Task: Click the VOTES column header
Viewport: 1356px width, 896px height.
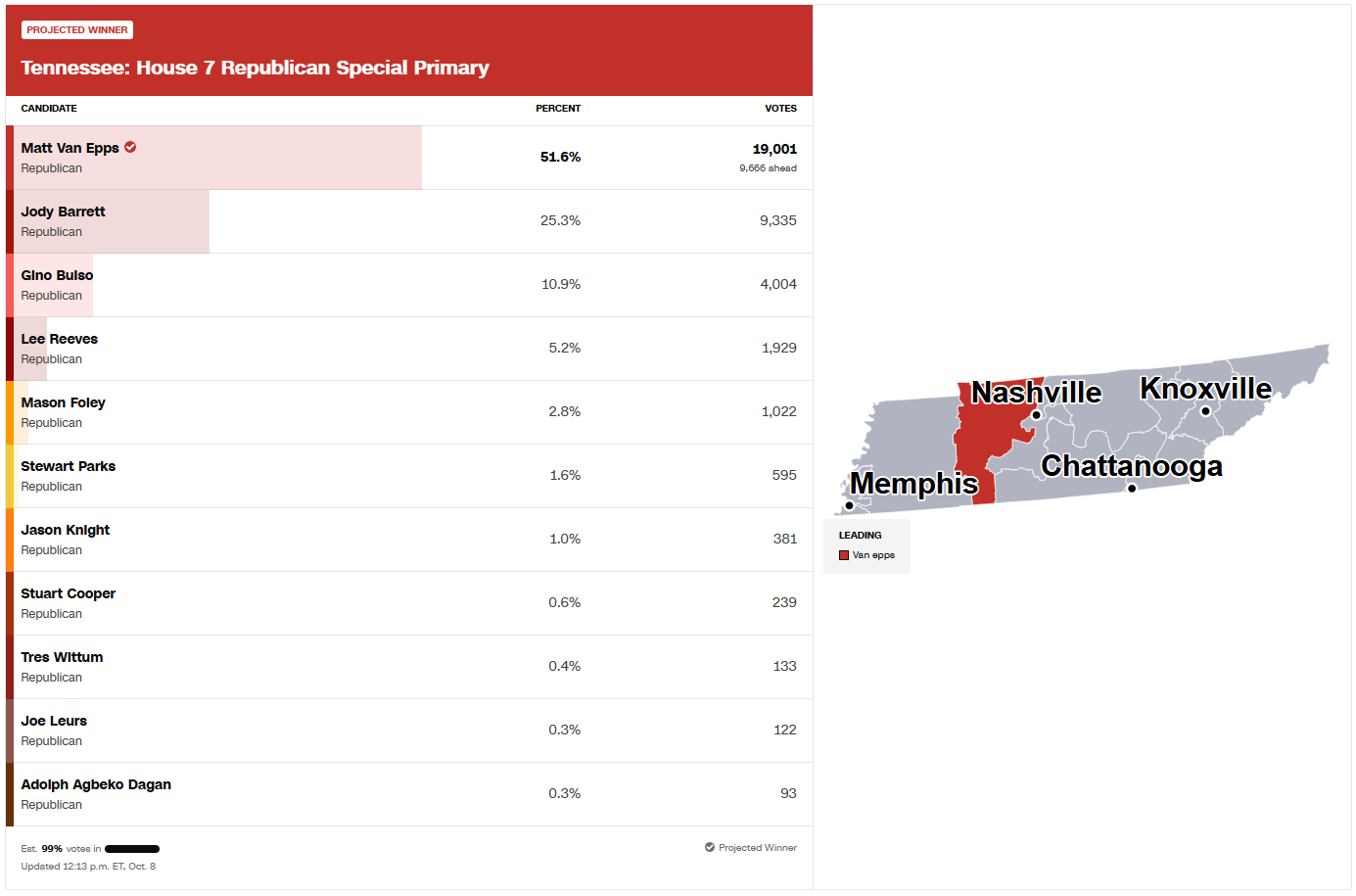Action: (x=780, y=109)
